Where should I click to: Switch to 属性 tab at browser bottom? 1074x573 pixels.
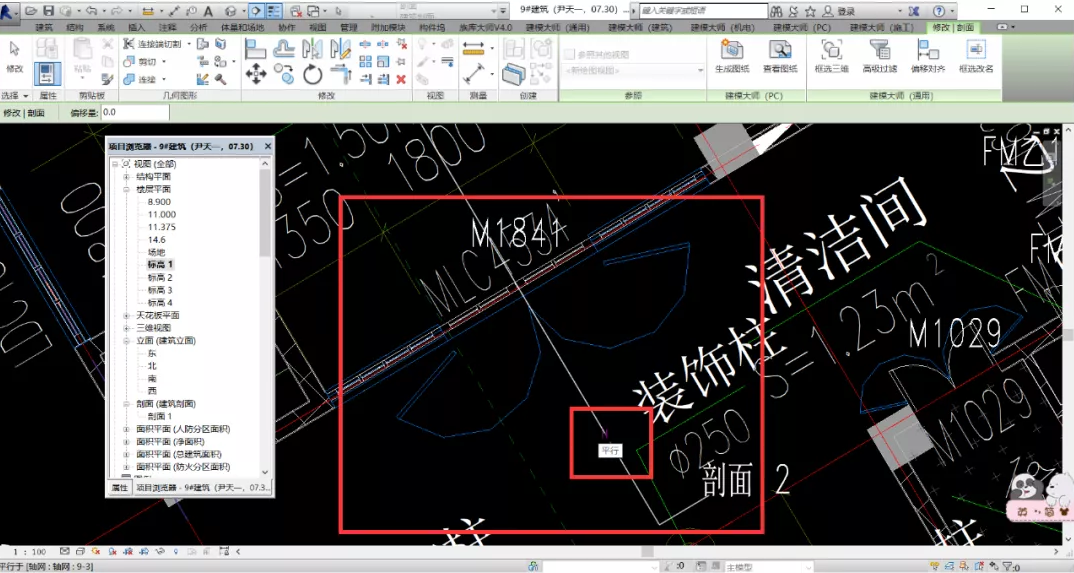click(x=120, y=487)
